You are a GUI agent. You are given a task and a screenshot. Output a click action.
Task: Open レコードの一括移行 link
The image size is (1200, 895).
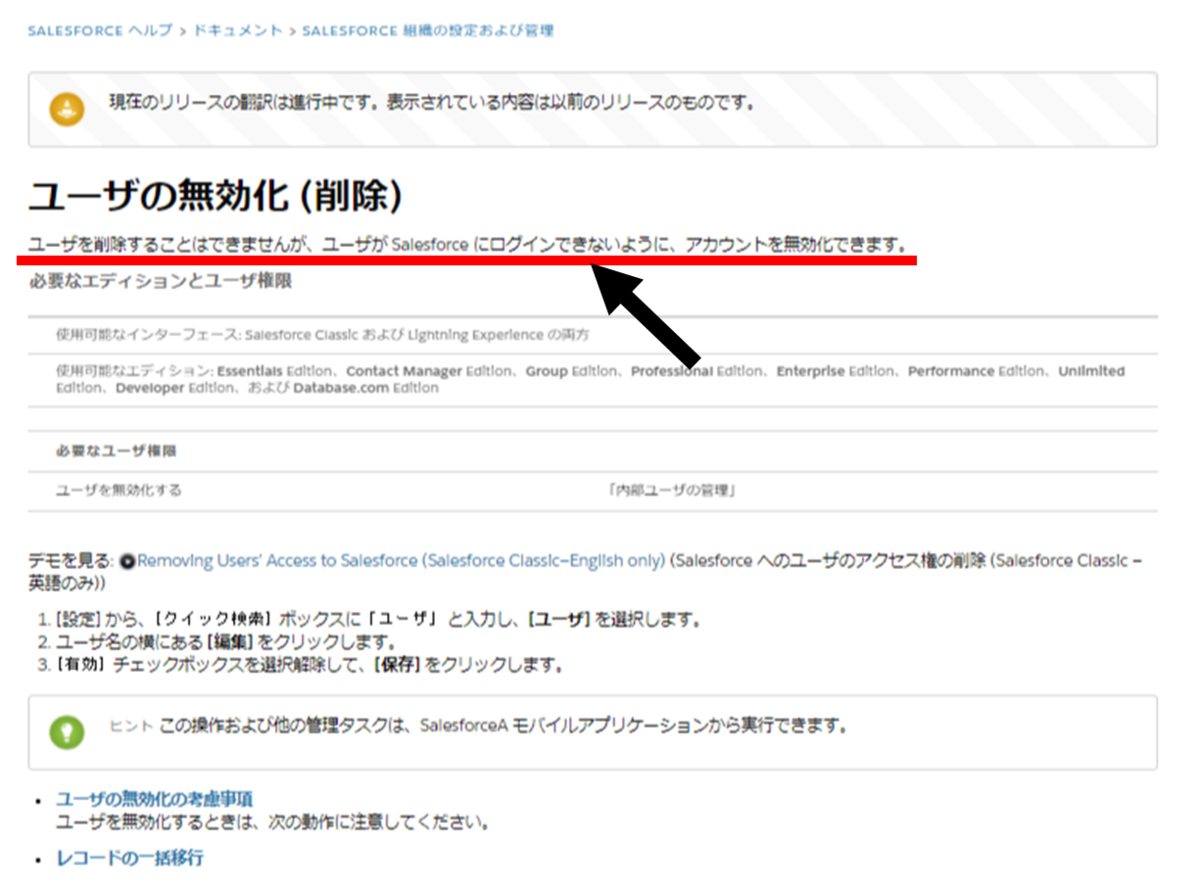coord(130,858)
